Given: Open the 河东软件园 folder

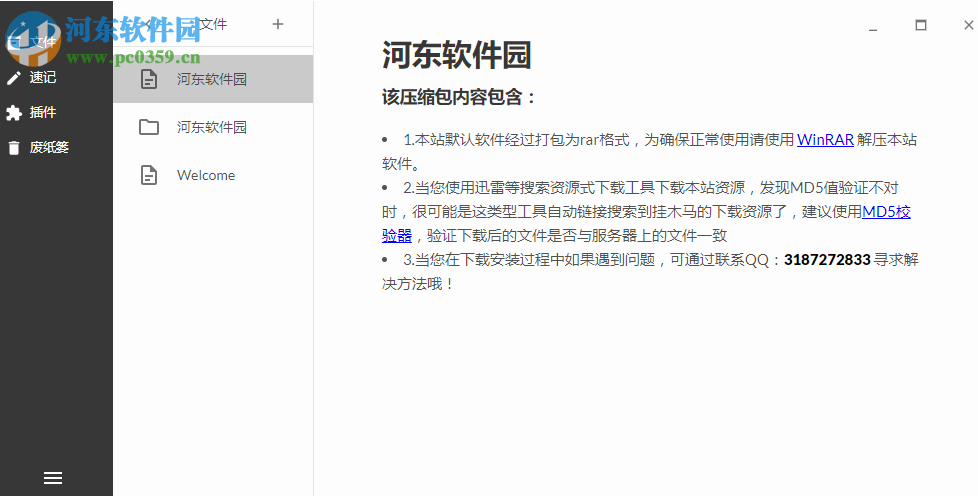Looking at the screenshot, I should click(213, 127).
